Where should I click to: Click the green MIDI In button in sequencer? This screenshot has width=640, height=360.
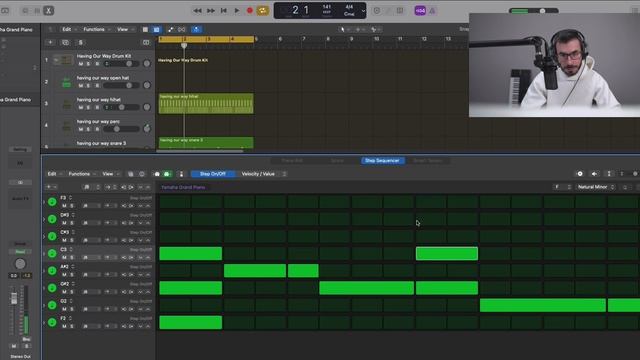(167, 174)
